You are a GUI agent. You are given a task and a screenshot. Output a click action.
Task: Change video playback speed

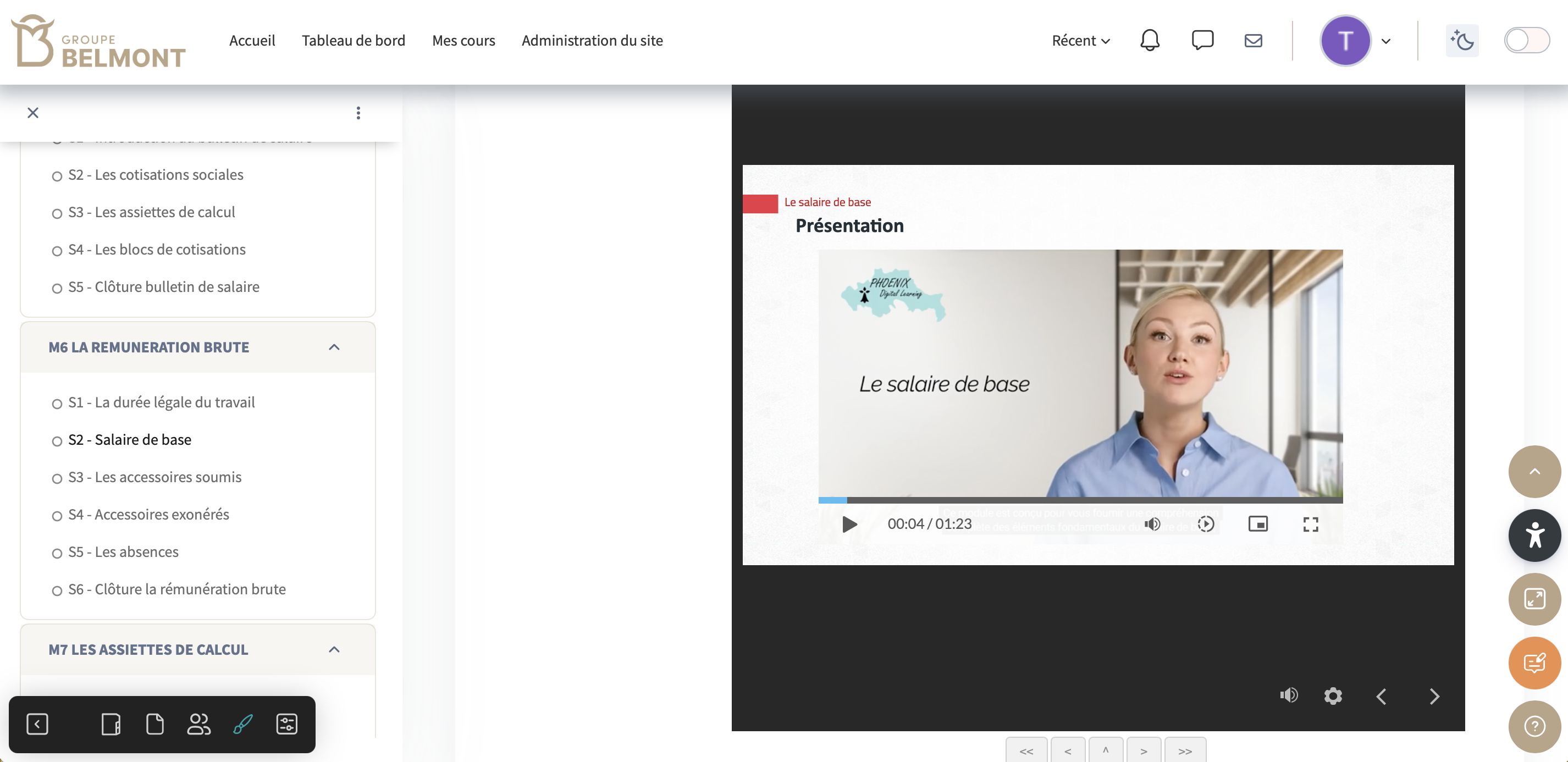pos(1205,524)
